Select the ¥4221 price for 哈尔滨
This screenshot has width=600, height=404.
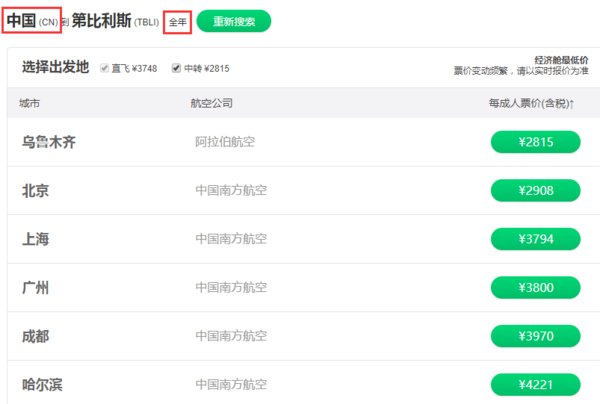(x=535, y=384)
